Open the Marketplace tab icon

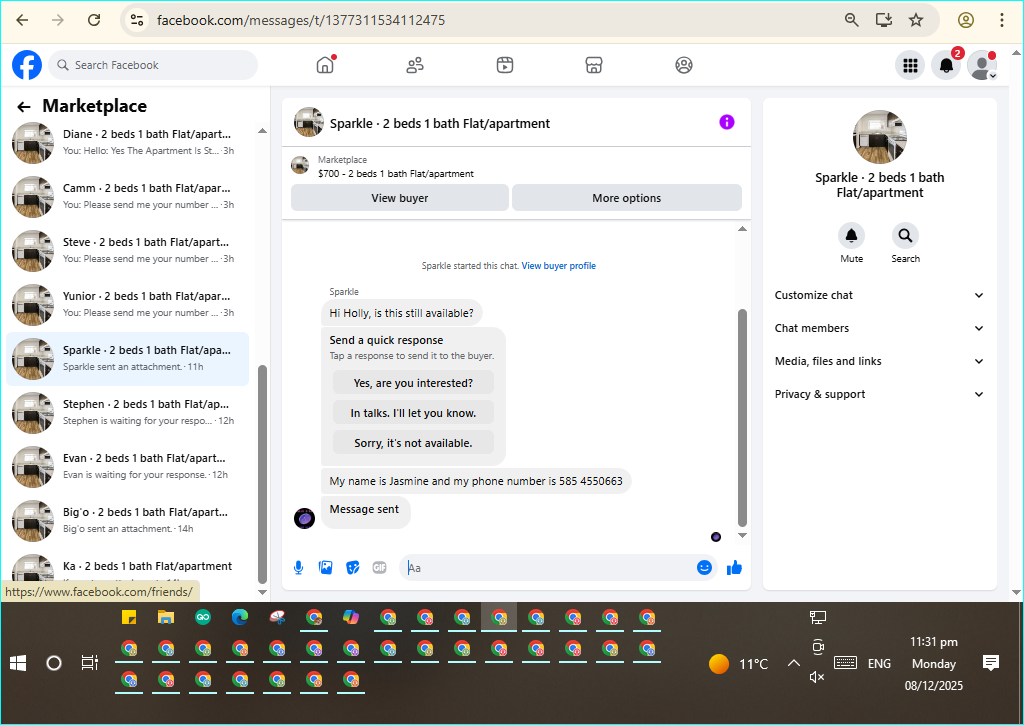pos(594,65)
